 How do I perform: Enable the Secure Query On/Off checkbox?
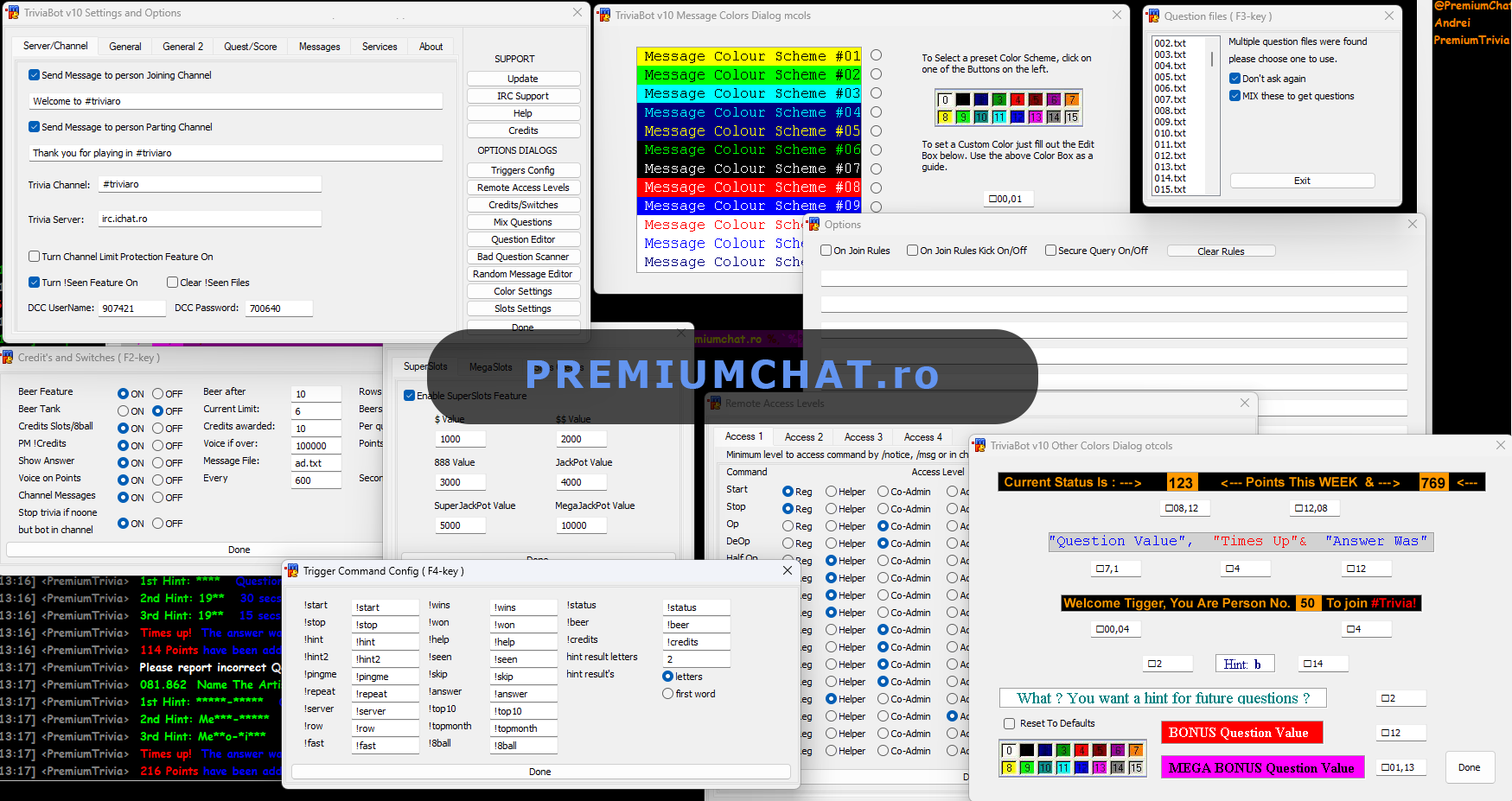coord(1050,251)
